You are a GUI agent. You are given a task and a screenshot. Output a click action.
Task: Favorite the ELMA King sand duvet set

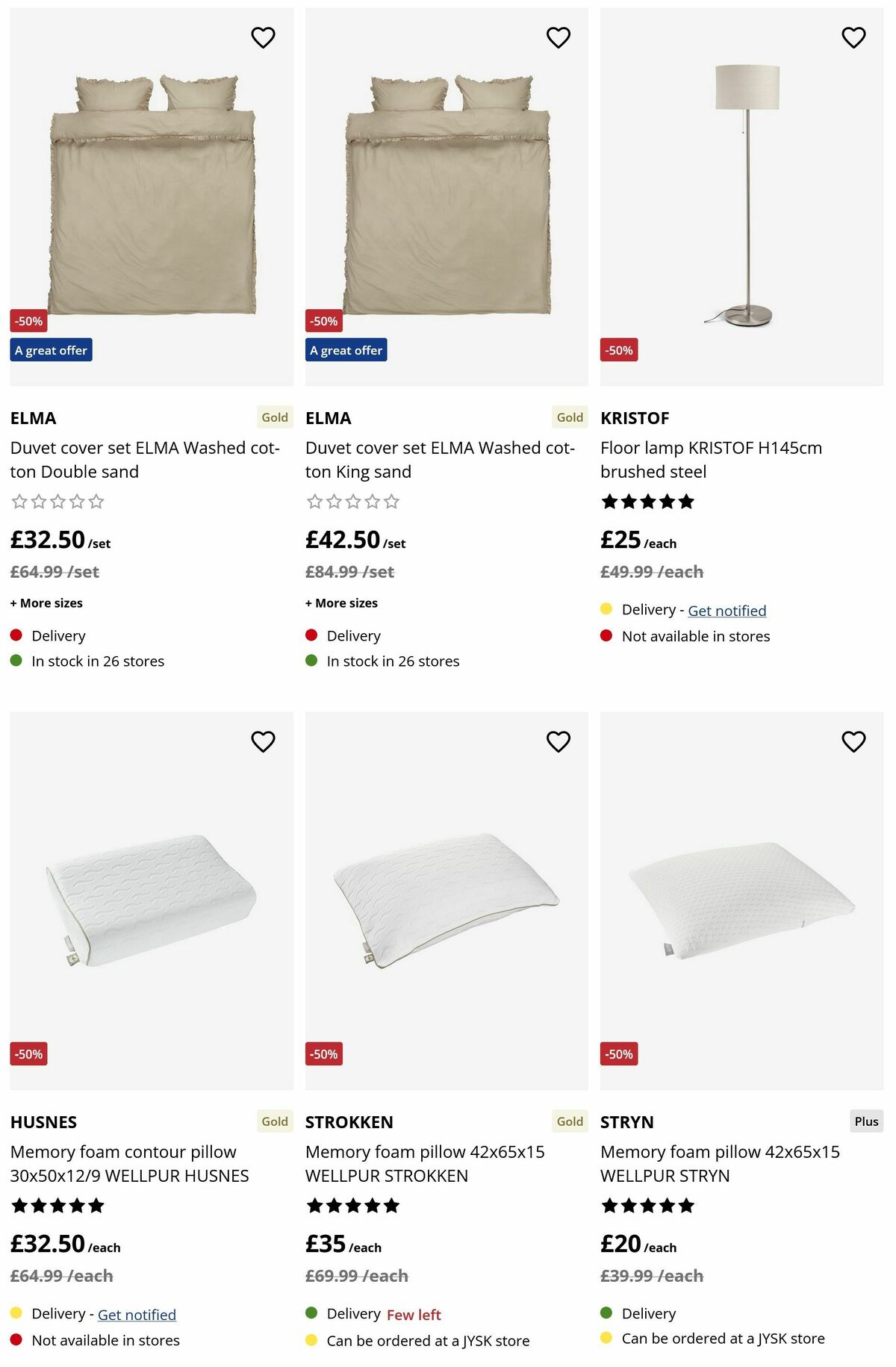pyautogui.click(x=558, y=37)
